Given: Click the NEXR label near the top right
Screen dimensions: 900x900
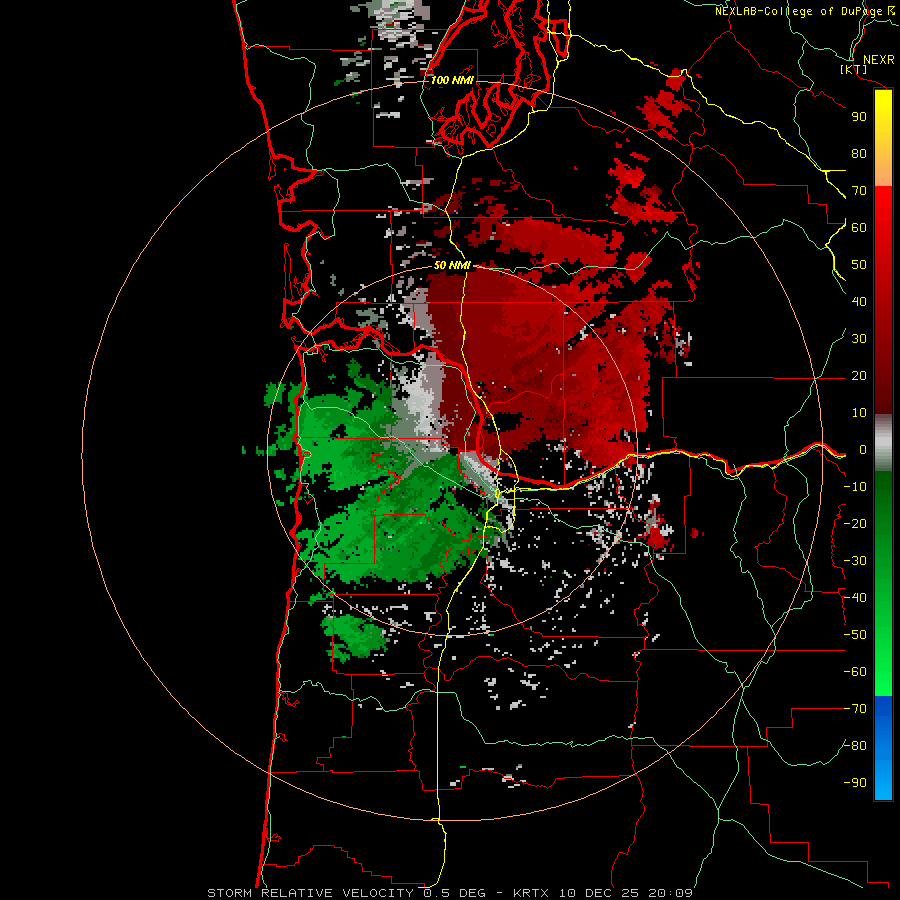Looking at the screenshot, I should 879,60.
